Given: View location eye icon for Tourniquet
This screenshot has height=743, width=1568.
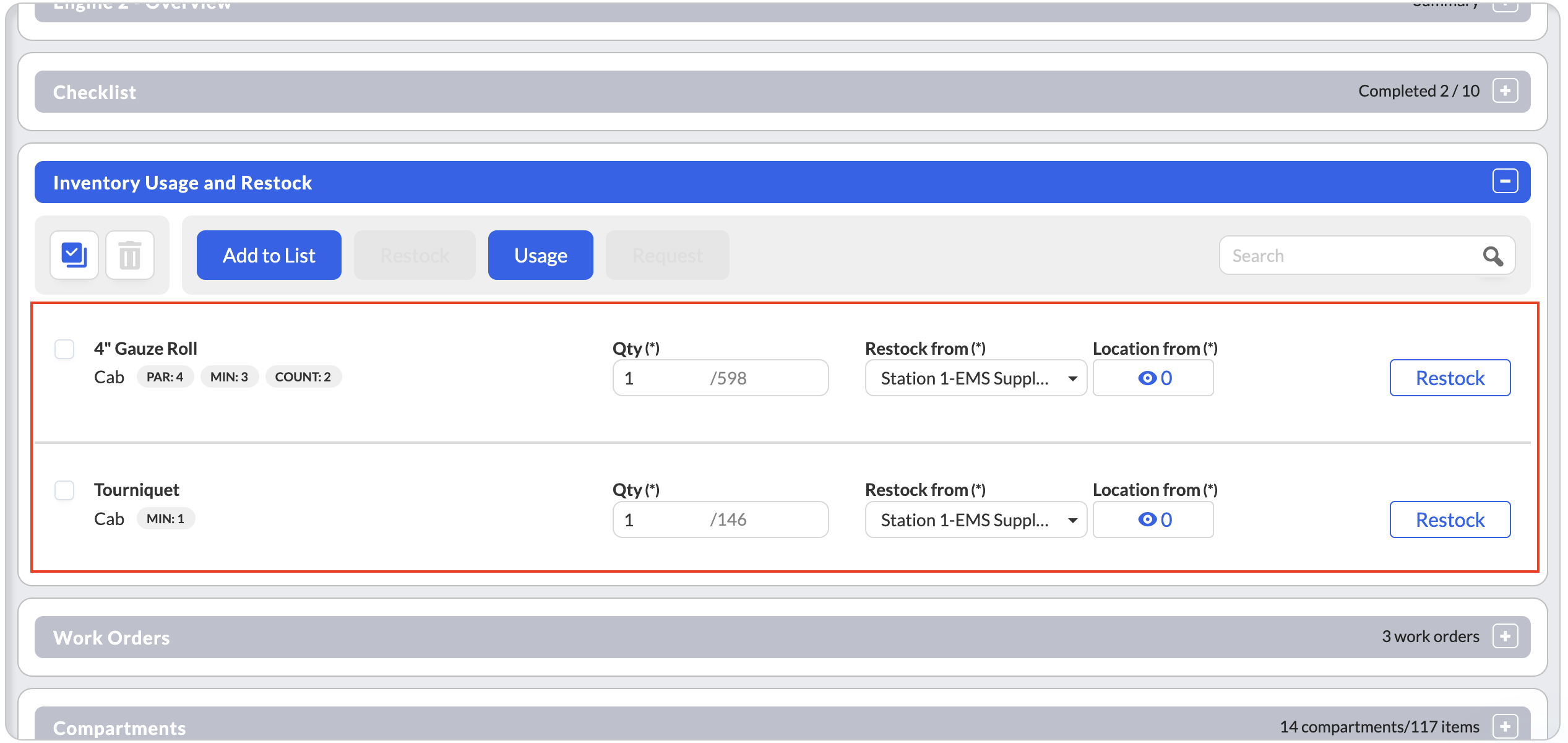Looking at the screenshot, I should tap(1147, 519).
